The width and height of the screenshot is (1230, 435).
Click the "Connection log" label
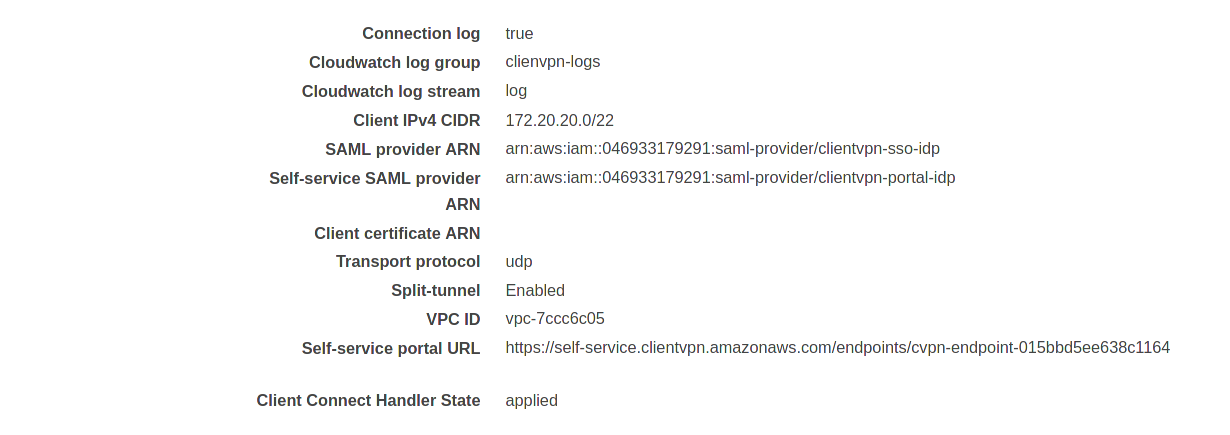click(x=421, y=33)
